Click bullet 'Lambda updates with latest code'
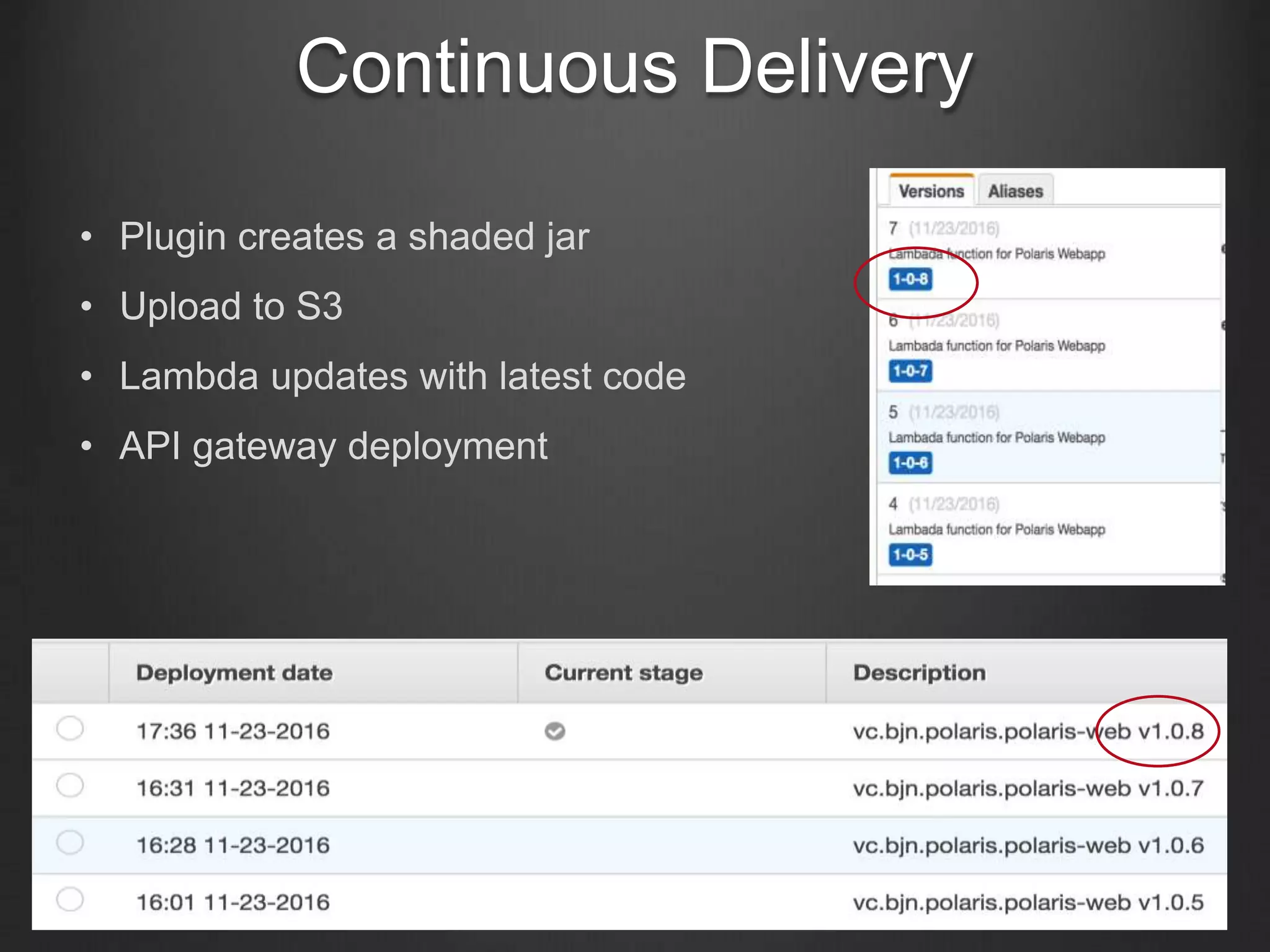This screenshot has width=1270, height=952. (x=402, y=376)
